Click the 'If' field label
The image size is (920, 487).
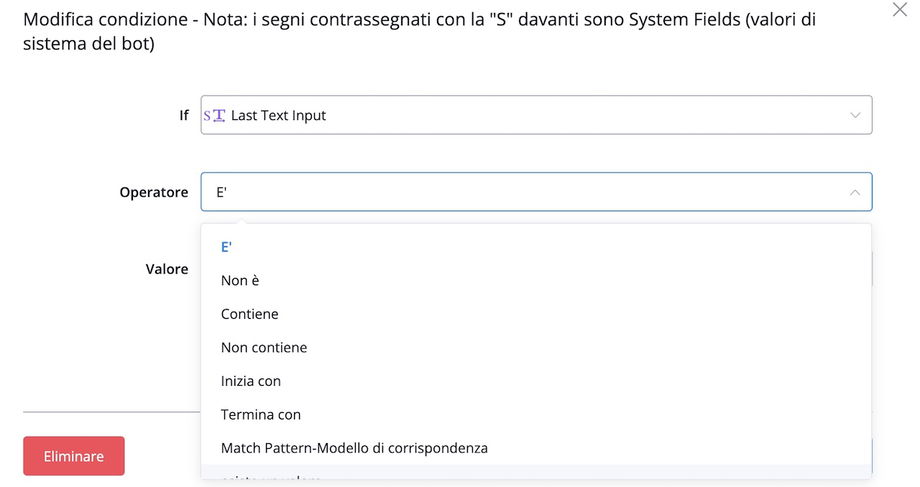tap(183, 115)
